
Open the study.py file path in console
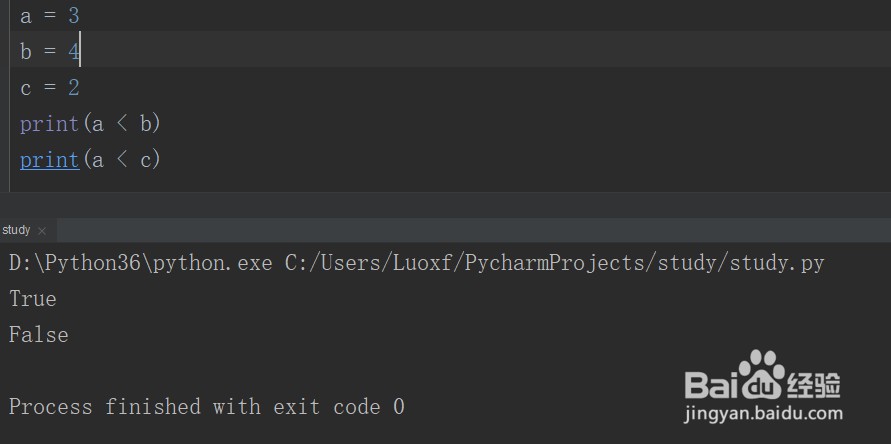point(555,263)
